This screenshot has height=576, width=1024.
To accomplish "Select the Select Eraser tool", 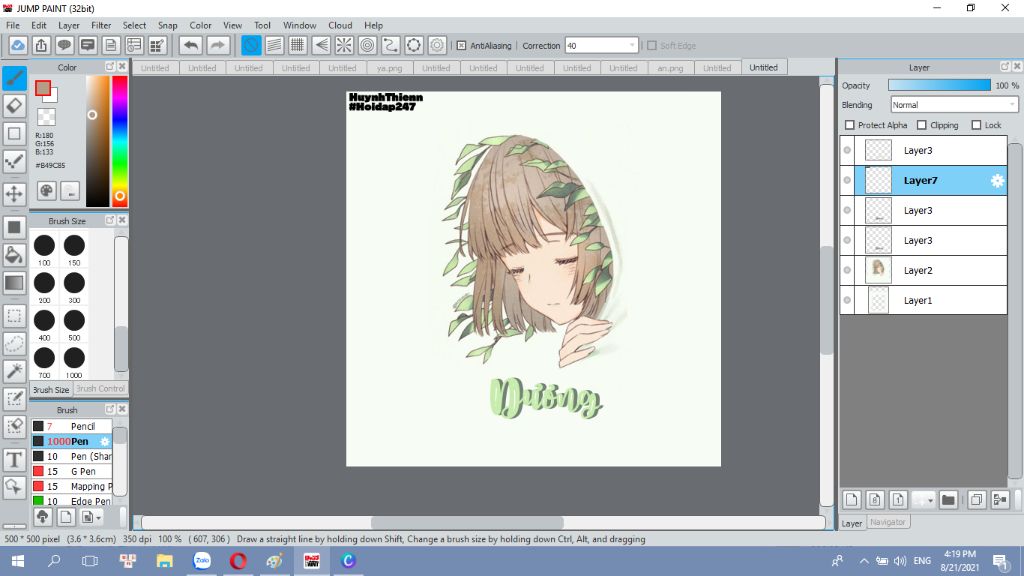I will pyautogui.click(x=14, y=426).
